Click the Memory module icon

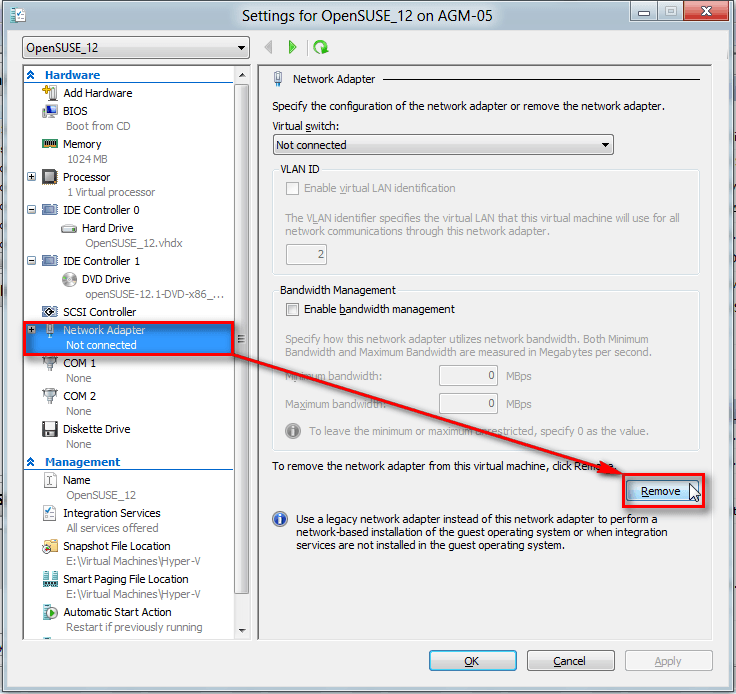(50, 144)
